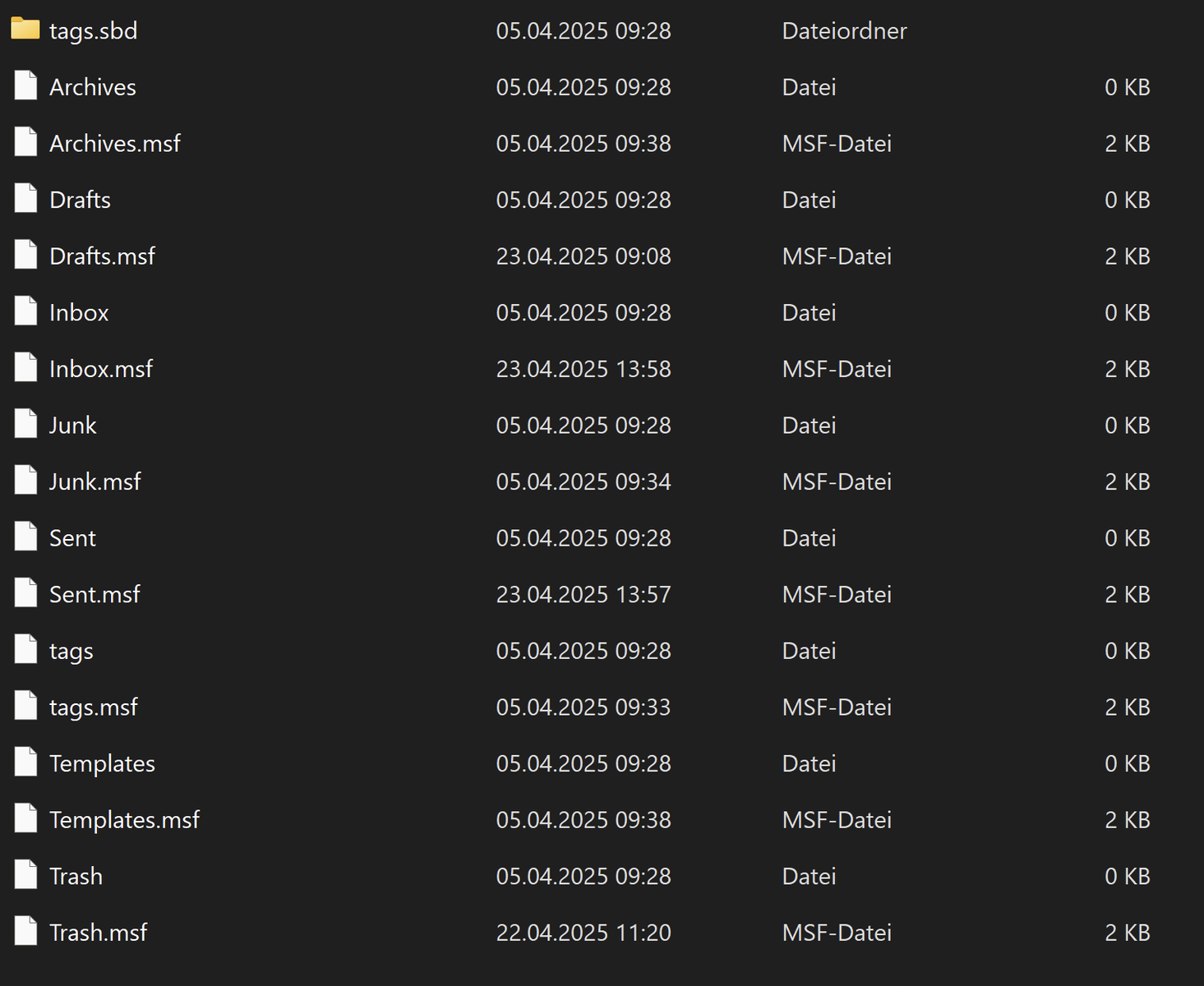Click the Sent file icon
1204x986 pixels.
tap(25, 537)
